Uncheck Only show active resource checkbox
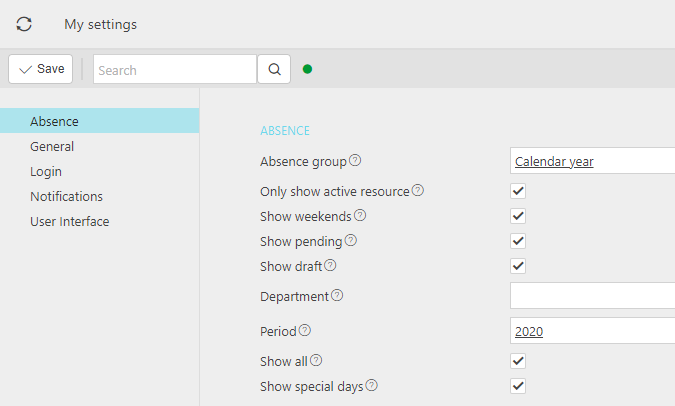The image size is (675, 406). 518,191
